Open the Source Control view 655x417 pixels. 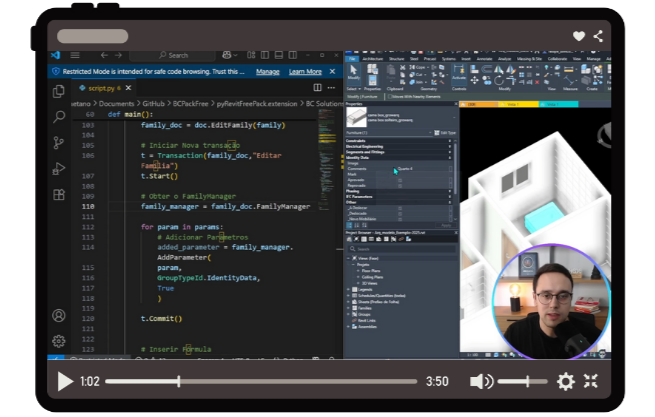pos(59,142)
